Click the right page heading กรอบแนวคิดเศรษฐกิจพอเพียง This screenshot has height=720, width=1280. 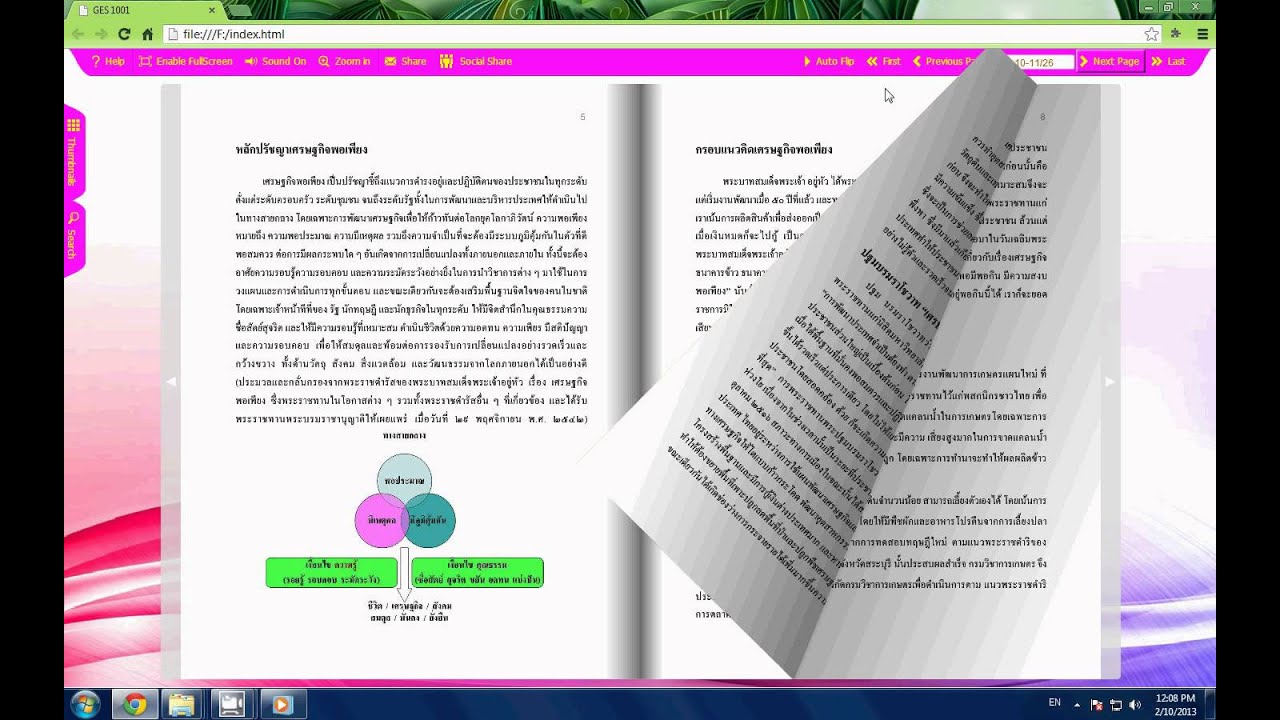coord(764,150)
